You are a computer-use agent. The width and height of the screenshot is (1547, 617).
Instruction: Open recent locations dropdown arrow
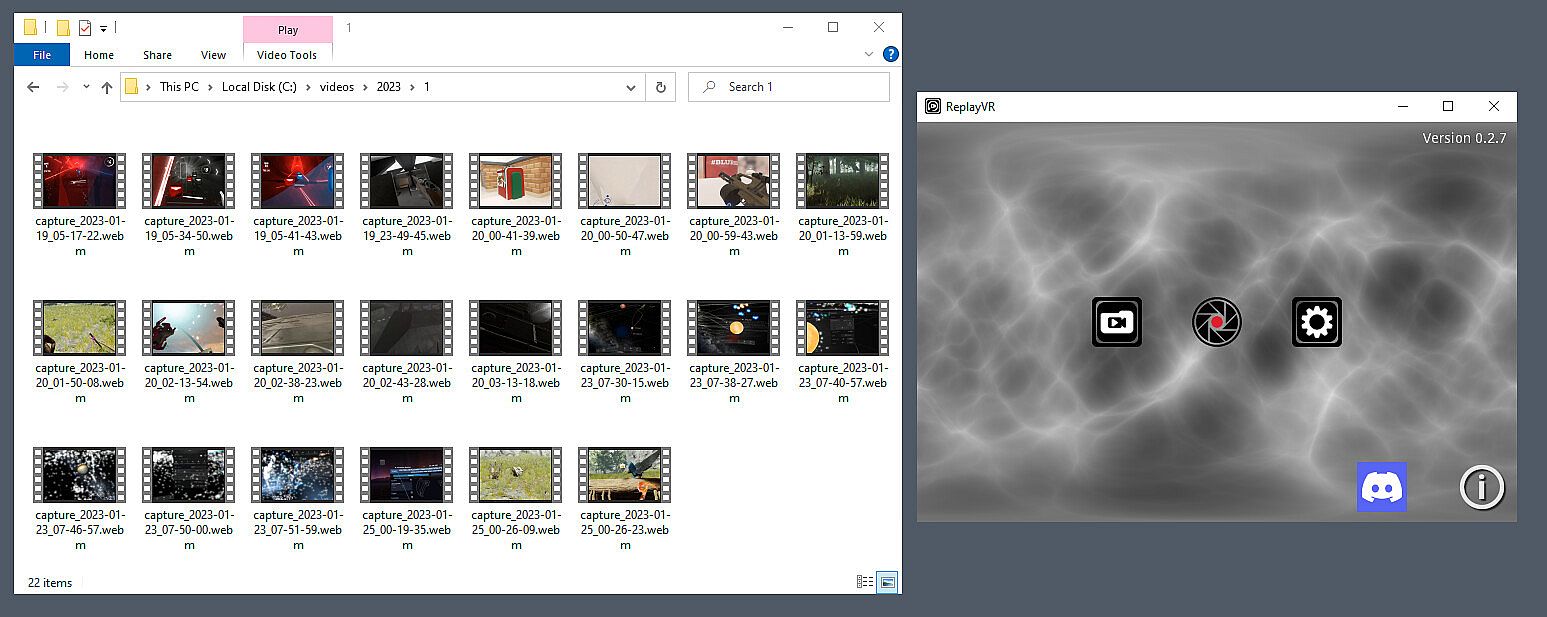click(x=86, y=87)
